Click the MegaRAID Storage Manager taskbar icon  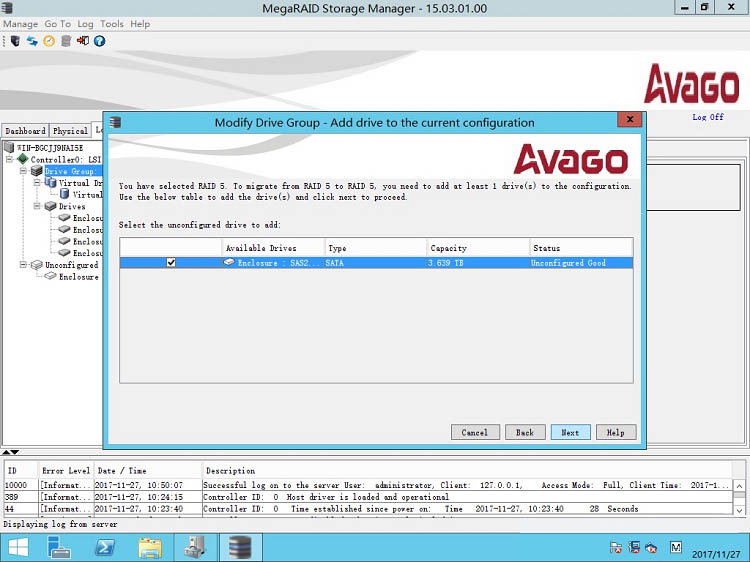[240, 547]
